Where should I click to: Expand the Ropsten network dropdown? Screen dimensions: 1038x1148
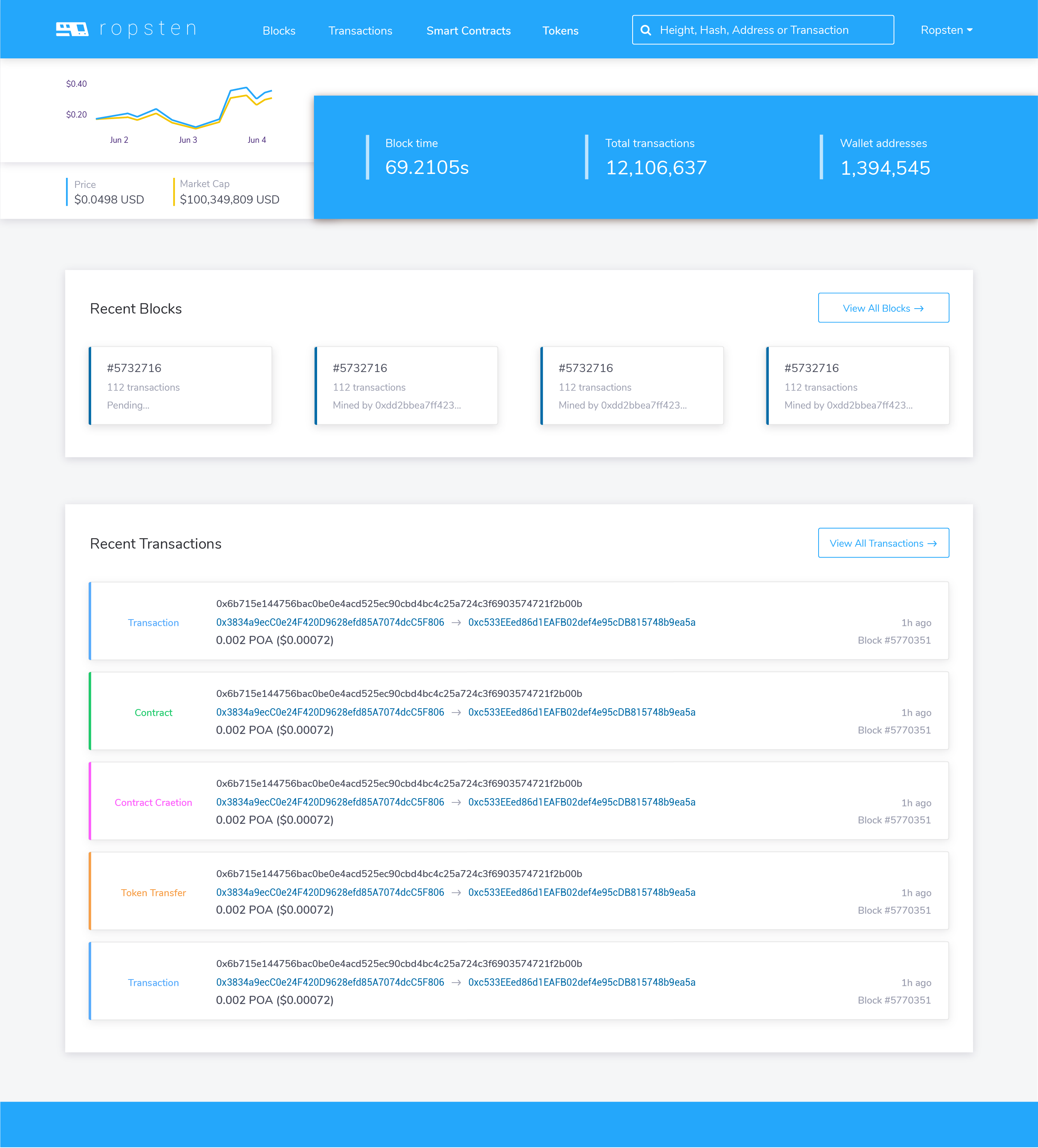point(946,30)
